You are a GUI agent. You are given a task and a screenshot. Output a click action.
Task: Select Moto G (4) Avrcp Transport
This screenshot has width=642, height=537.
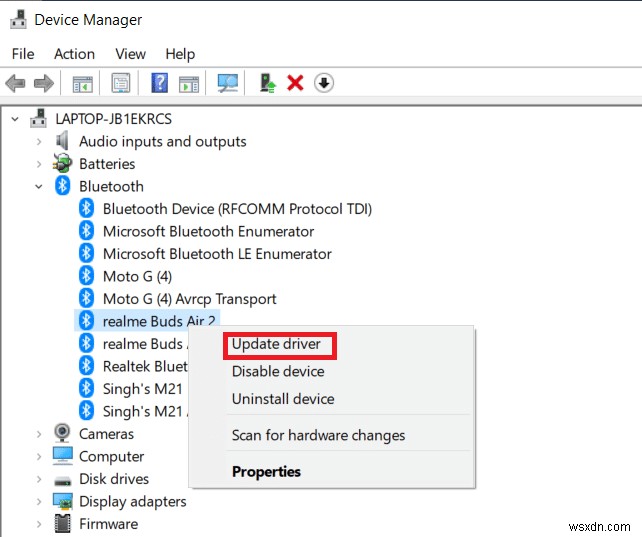click(190, 299)
